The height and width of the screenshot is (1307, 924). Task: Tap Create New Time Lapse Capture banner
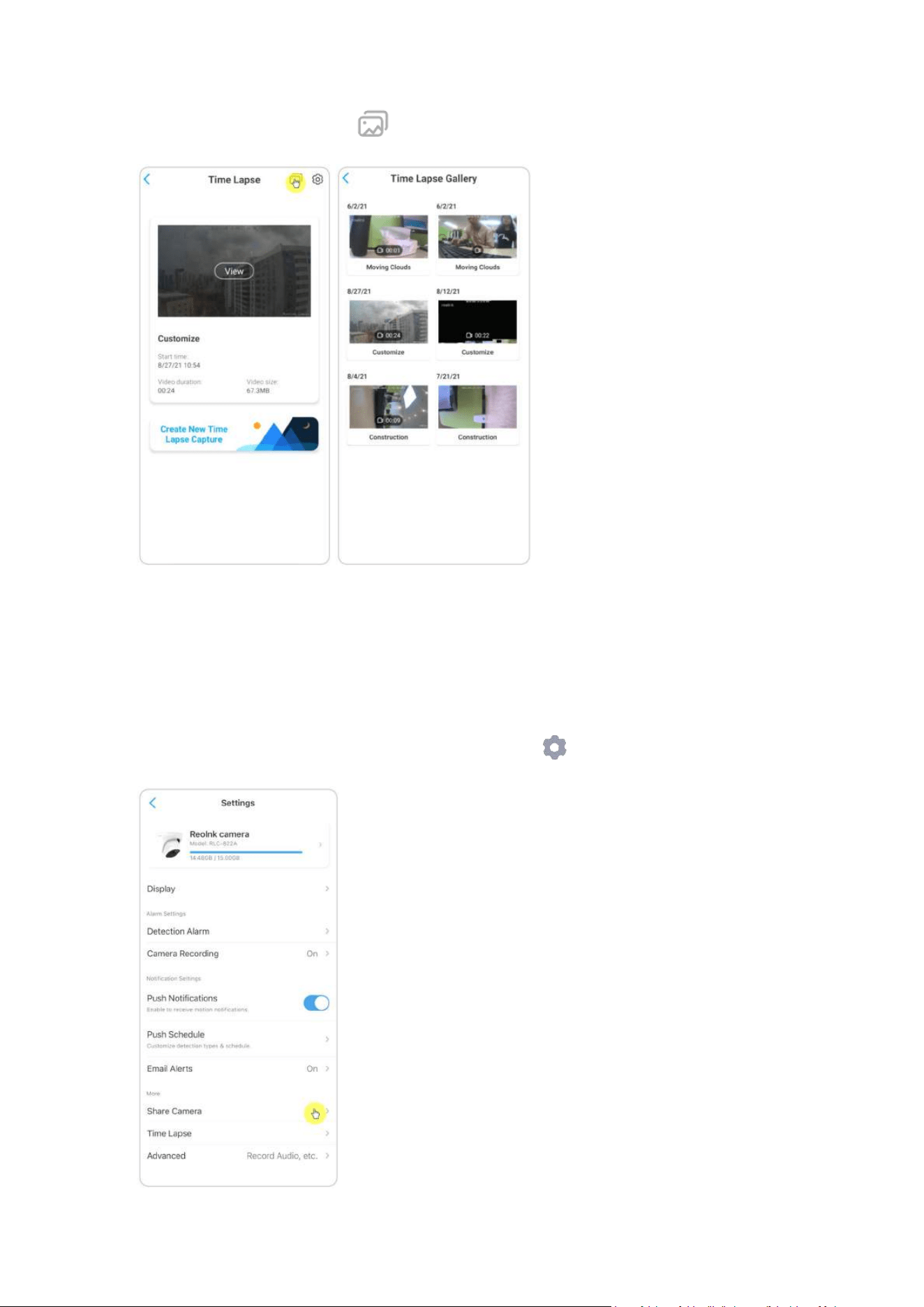[234, 434]
